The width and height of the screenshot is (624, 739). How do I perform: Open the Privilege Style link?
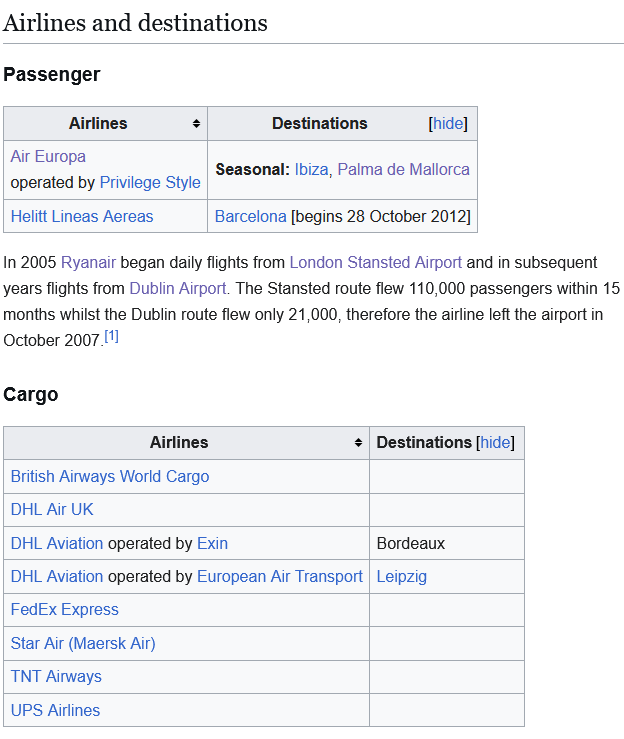[x=150, y=182]
